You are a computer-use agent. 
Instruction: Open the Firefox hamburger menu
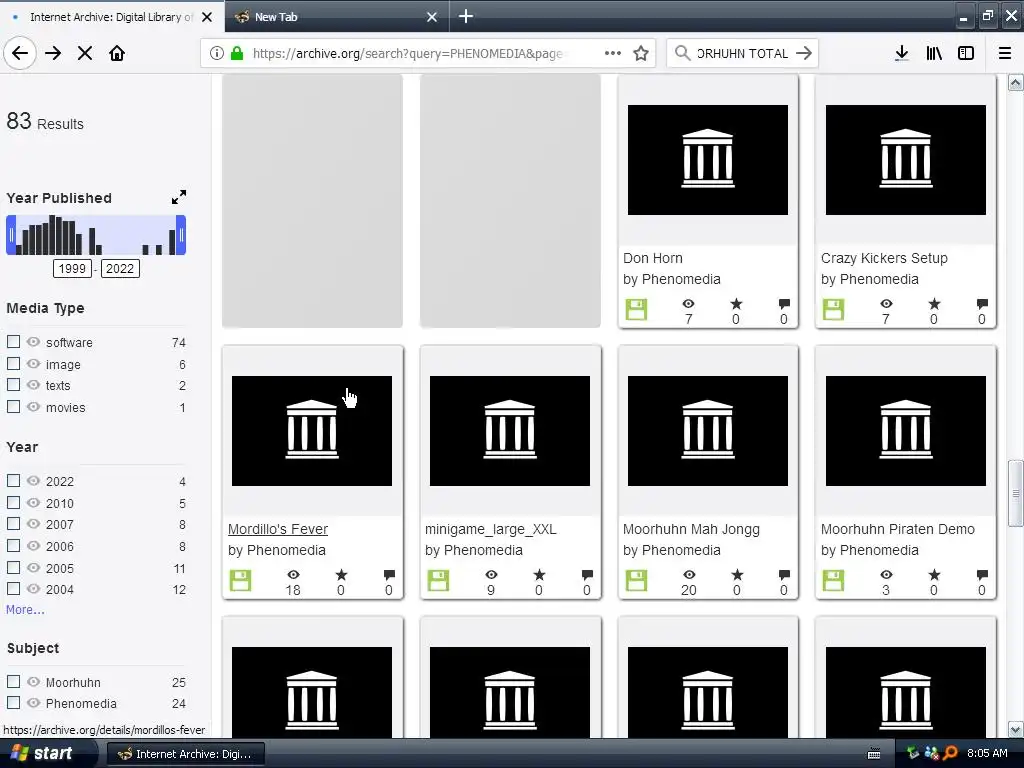tap(1005, 53)
